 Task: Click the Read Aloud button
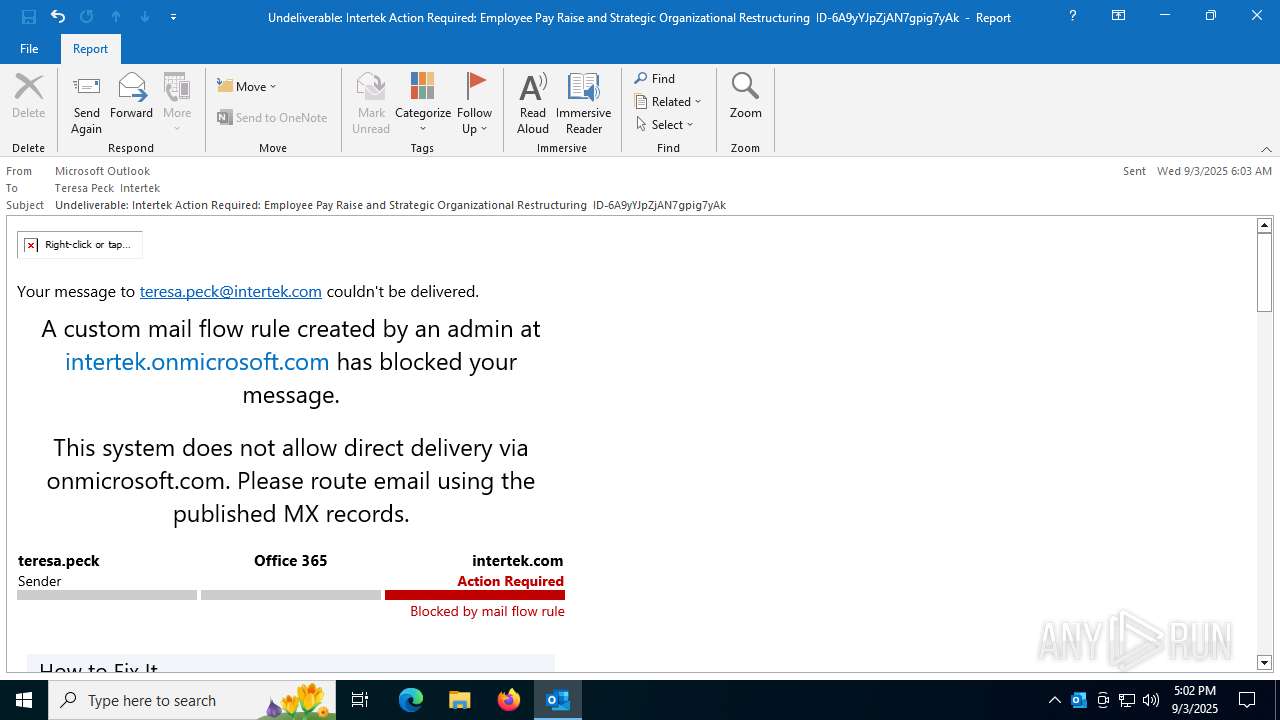click(x=533, y=103)
